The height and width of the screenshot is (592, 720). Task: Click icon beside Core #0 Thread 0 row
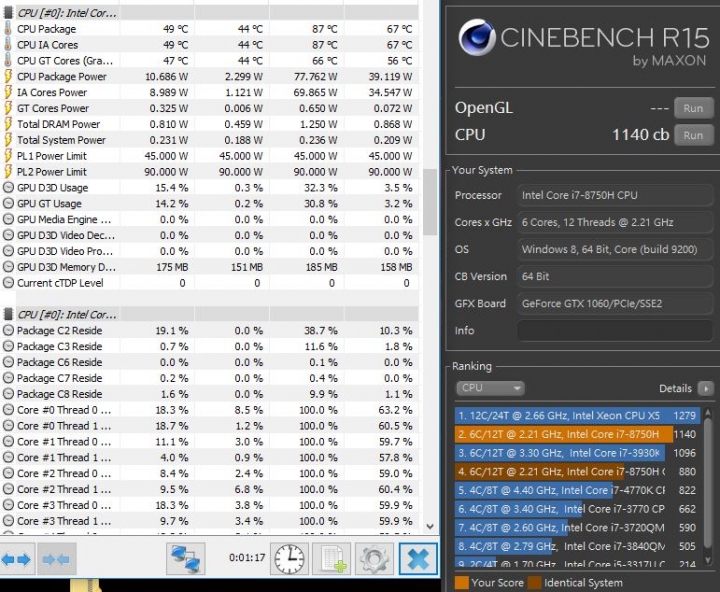(x=8, y=410)
